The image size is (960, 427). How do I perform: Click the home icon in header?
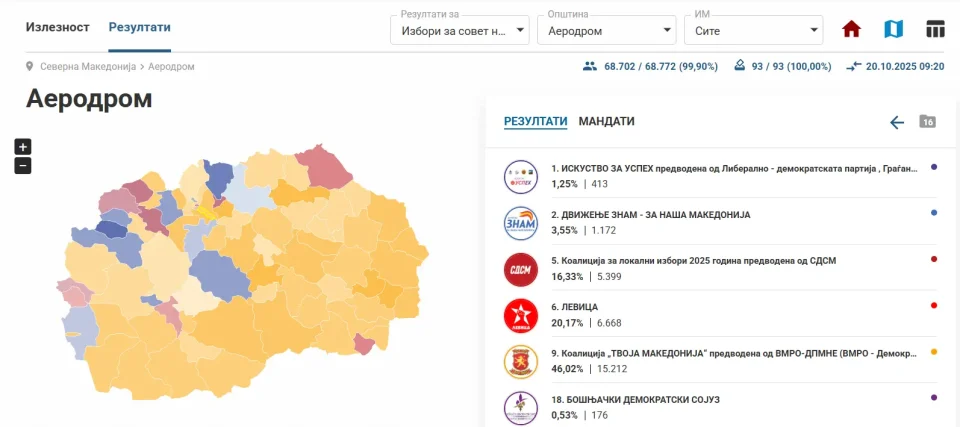851,29
